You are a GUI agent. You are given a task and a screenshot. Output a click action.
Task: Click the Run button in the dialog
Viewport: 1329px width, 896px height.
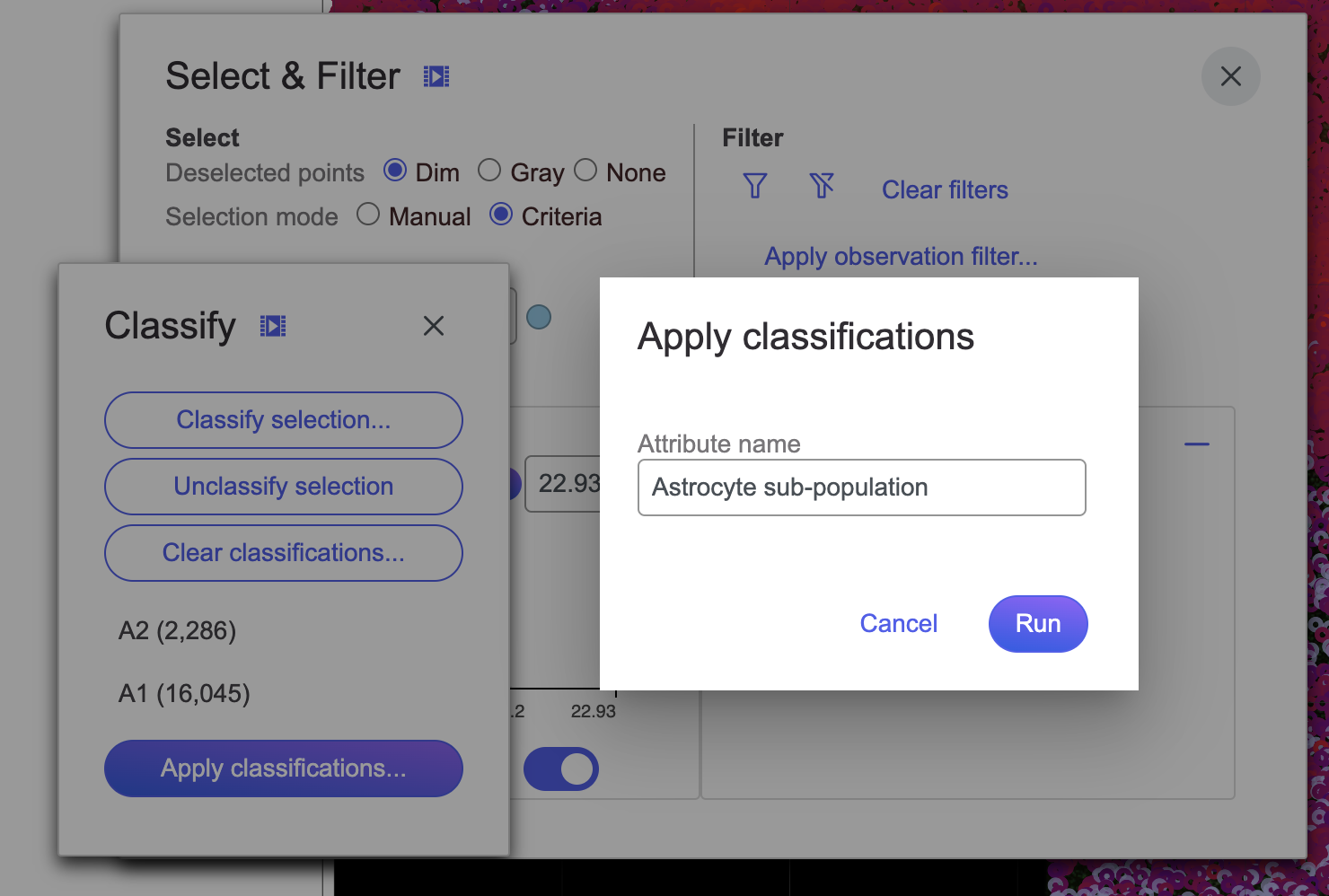coord(1037,624)
